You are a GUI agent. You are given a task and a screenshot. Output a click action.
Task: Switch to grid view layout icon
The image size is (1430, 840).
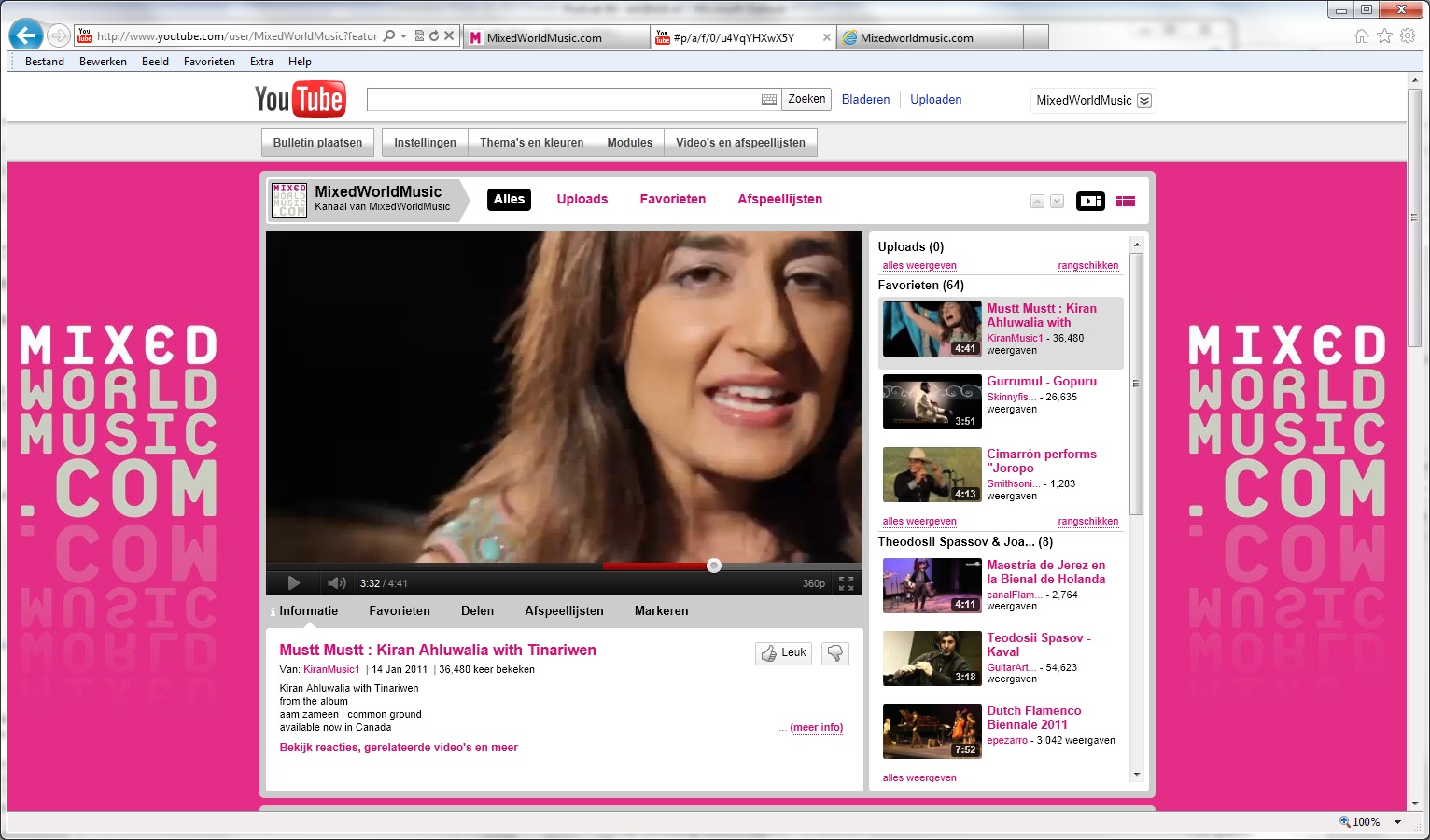pos(1126,201)
